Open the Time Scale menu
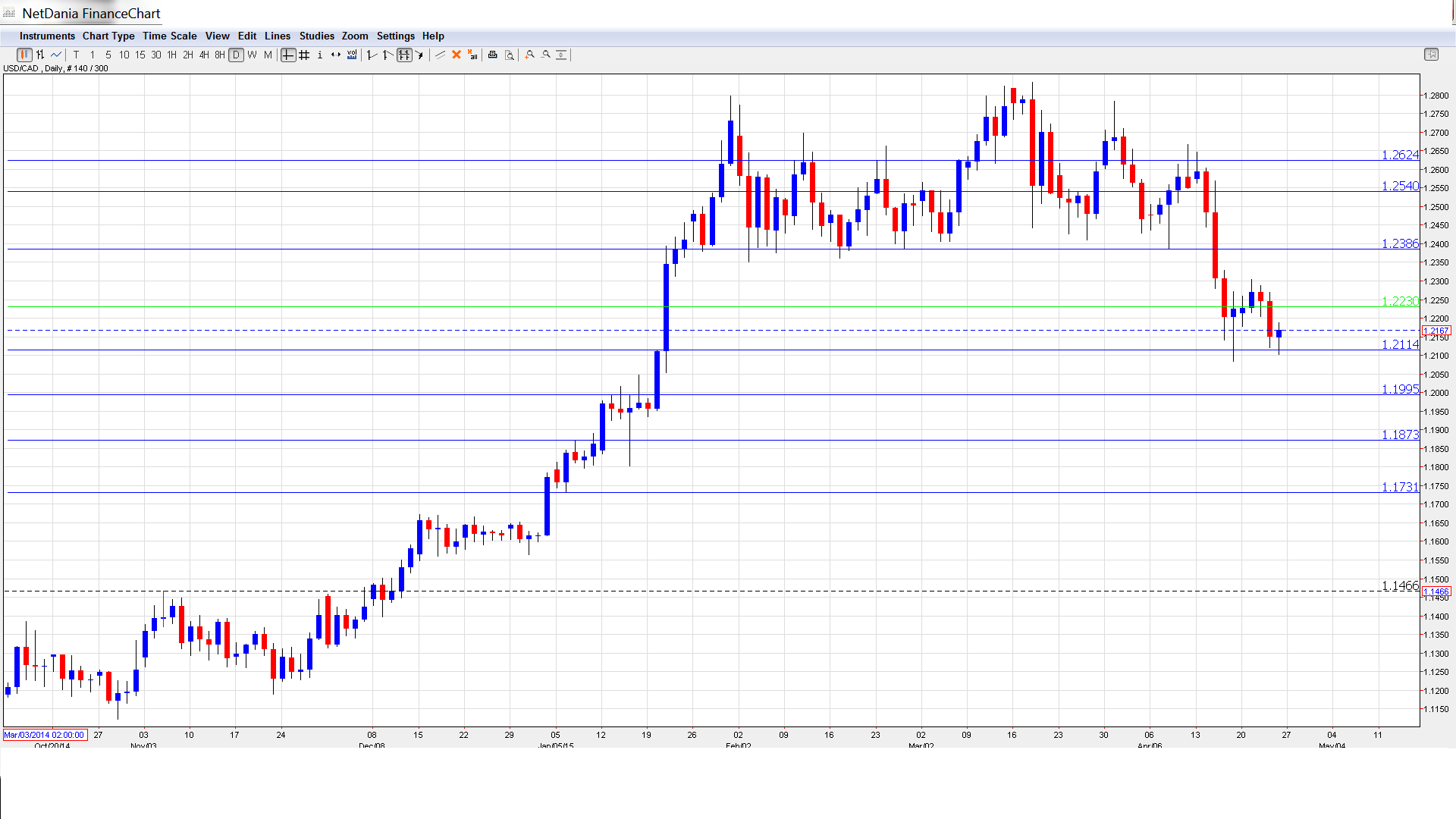 tap(169, 36)
